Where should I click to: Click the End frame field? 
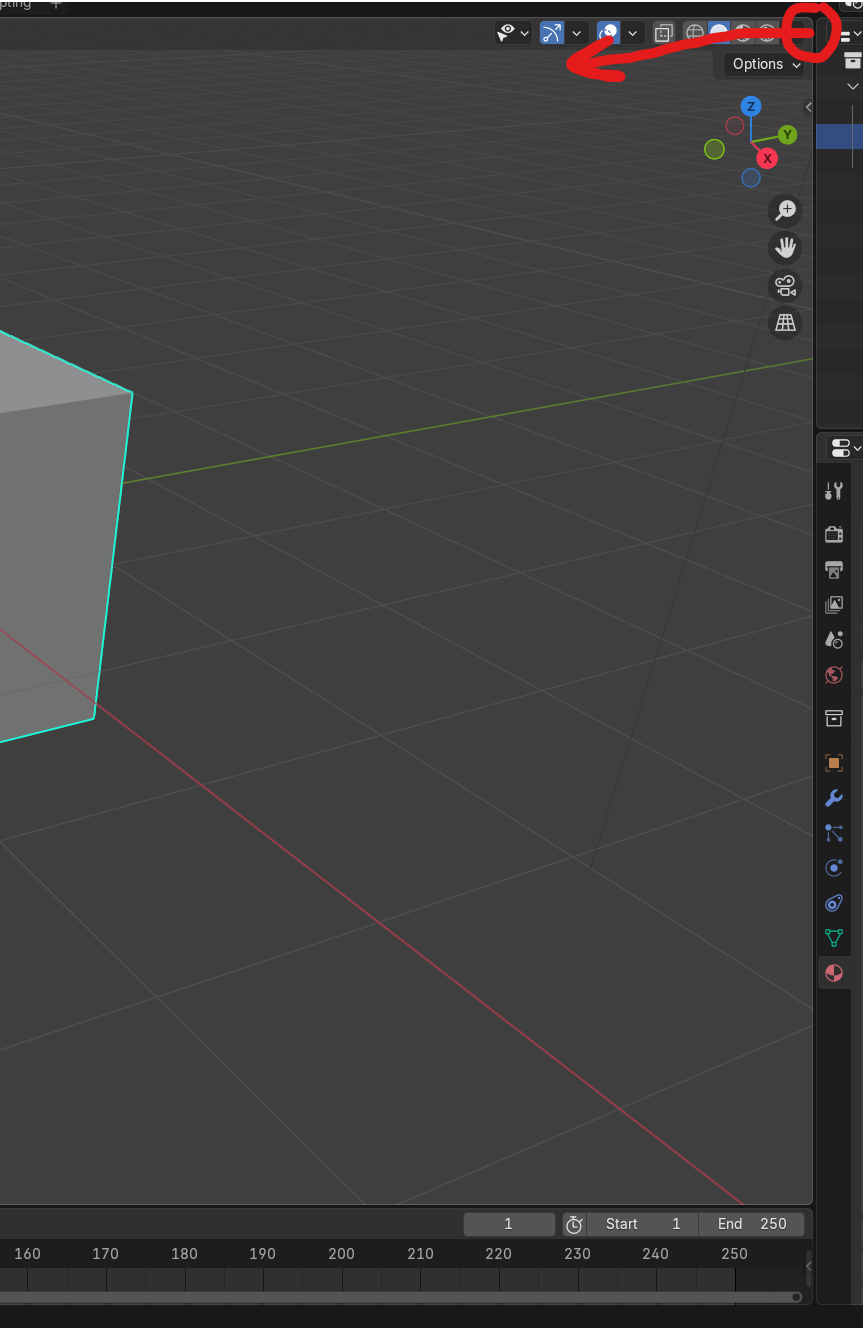click(x=751, y=1224)
